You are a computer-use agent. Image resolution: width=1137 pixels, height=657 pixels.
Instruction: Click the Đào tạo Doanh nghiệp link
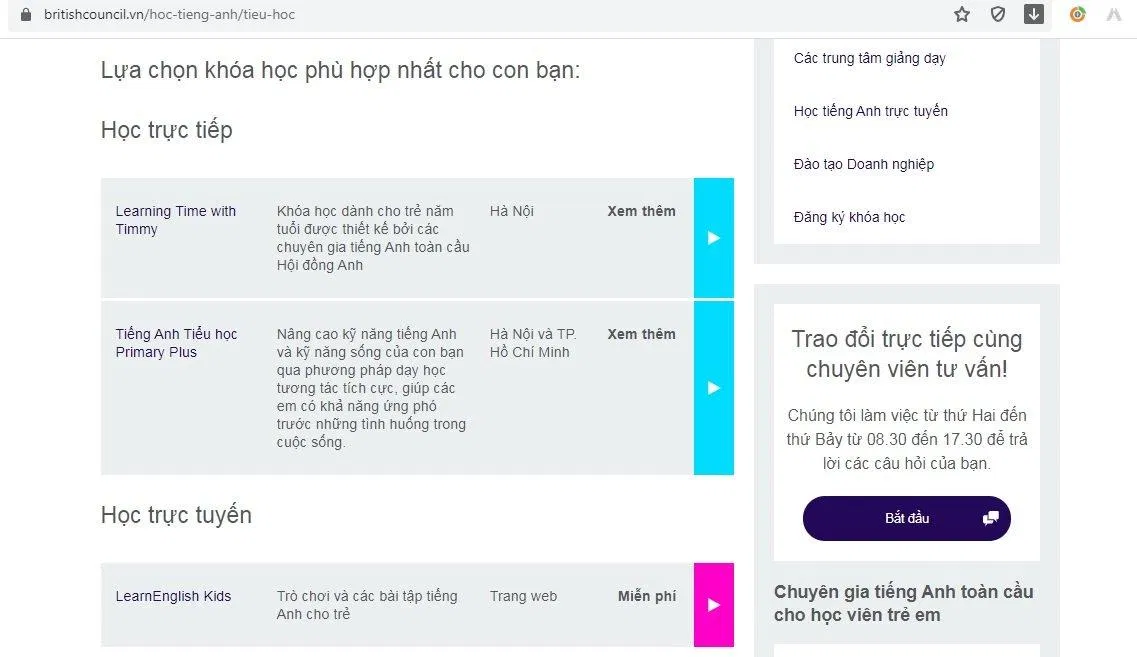point(863,164)
